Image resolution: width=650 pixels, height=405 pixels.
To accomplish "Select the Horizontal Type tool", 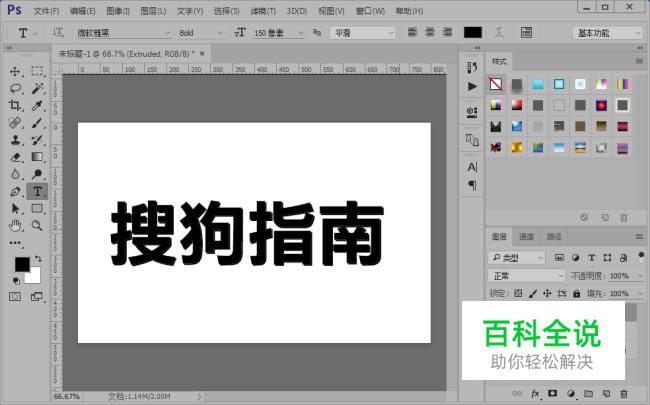I will (x=37, y=192).
